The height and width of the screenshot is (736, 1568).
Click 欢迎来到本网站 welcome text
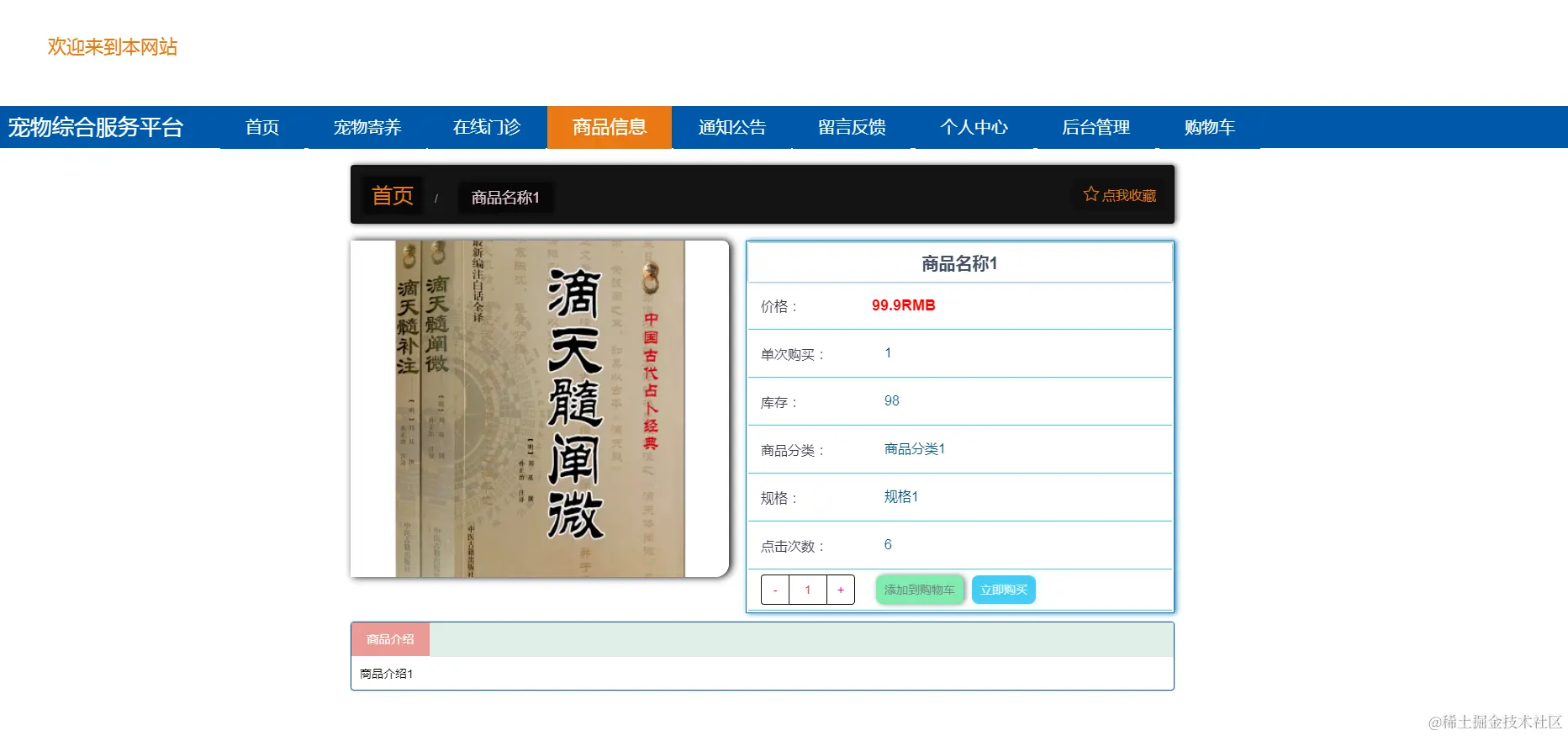[113, 47]
